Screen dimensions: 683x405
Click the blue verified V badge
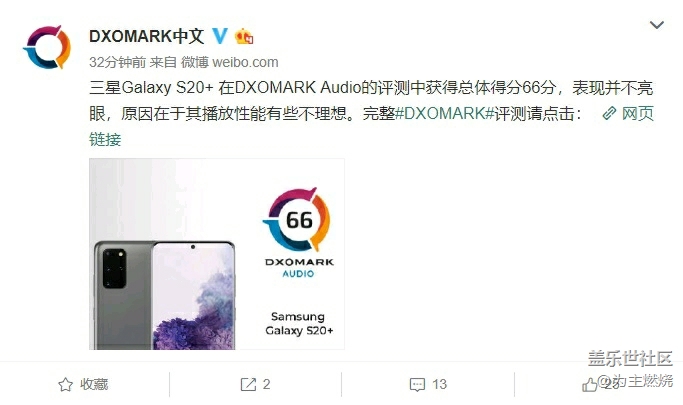(x=220, y=36)
